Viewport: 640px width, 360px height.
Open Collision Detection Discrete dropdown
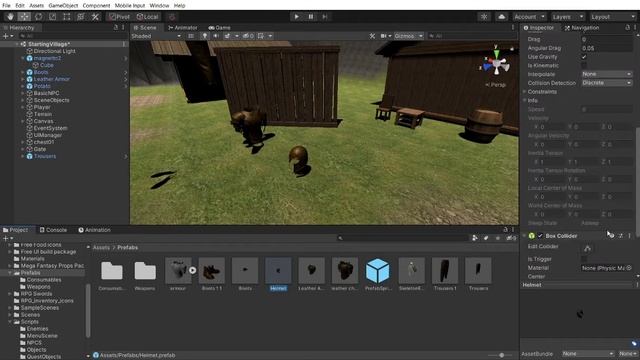click(x=607, y=83)
